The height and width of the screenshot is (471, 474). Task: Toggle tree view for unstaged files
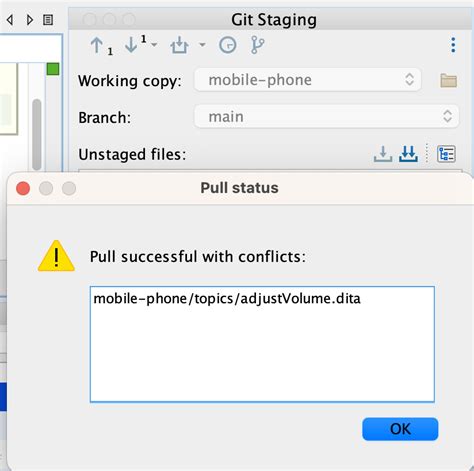point(446,154)
